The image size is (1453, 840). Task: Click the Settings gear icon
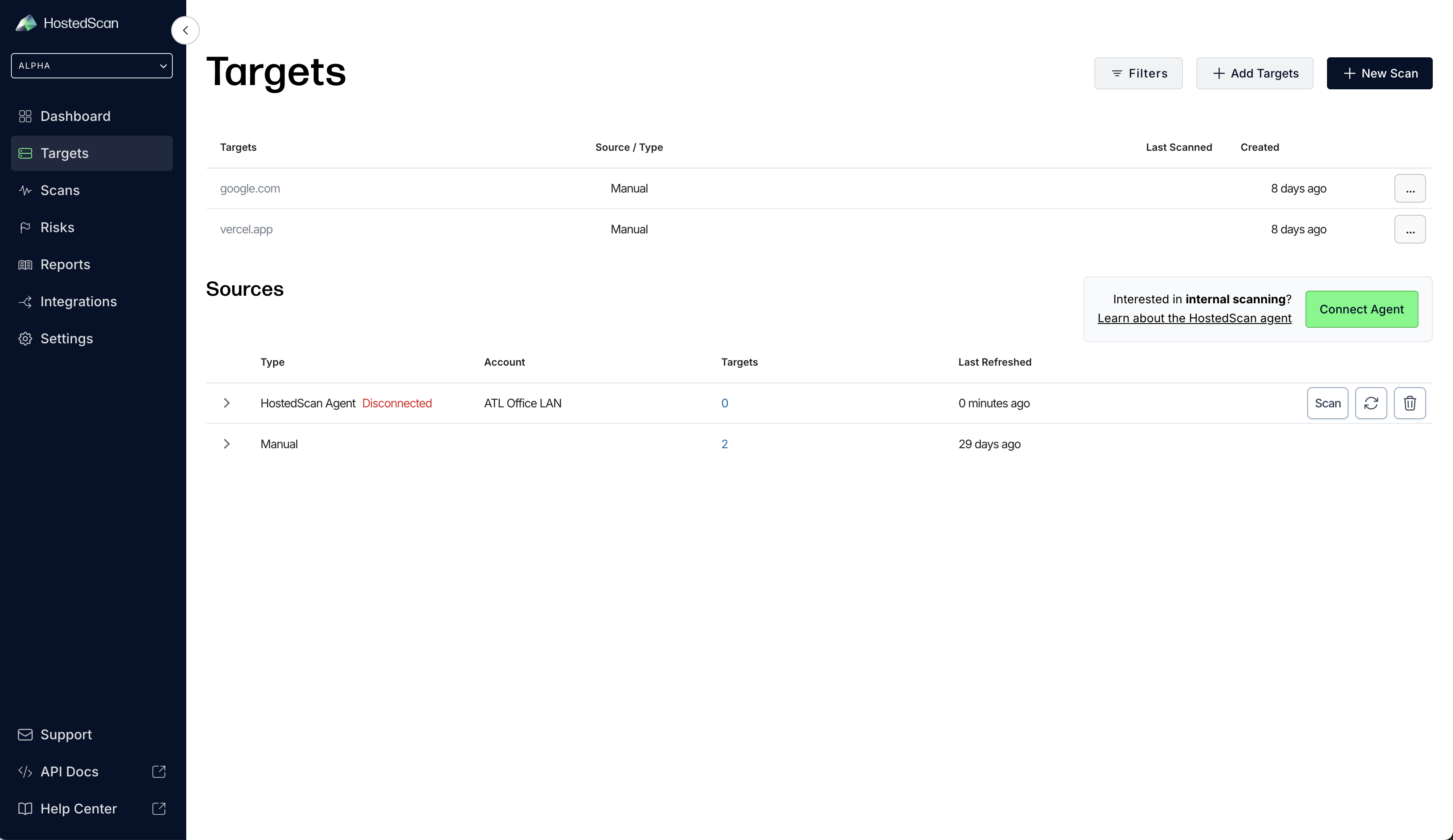25,338
